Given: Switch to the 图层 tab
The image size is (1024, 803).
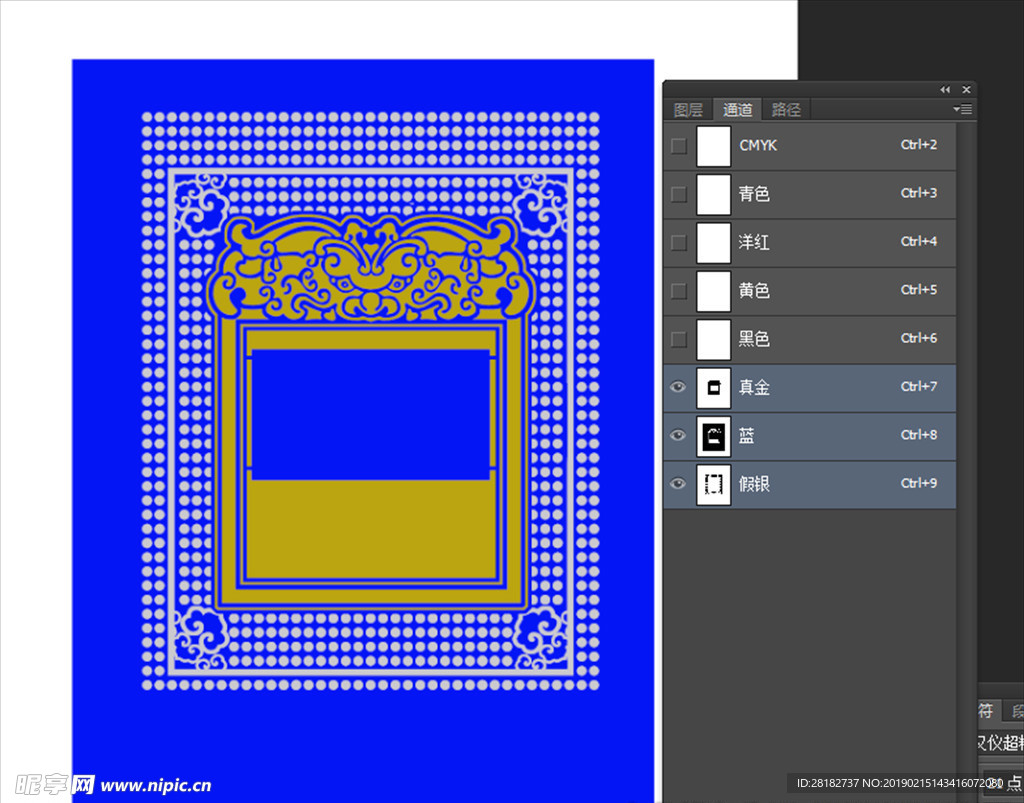Looking at the screenshot, I should pos(688,110).
